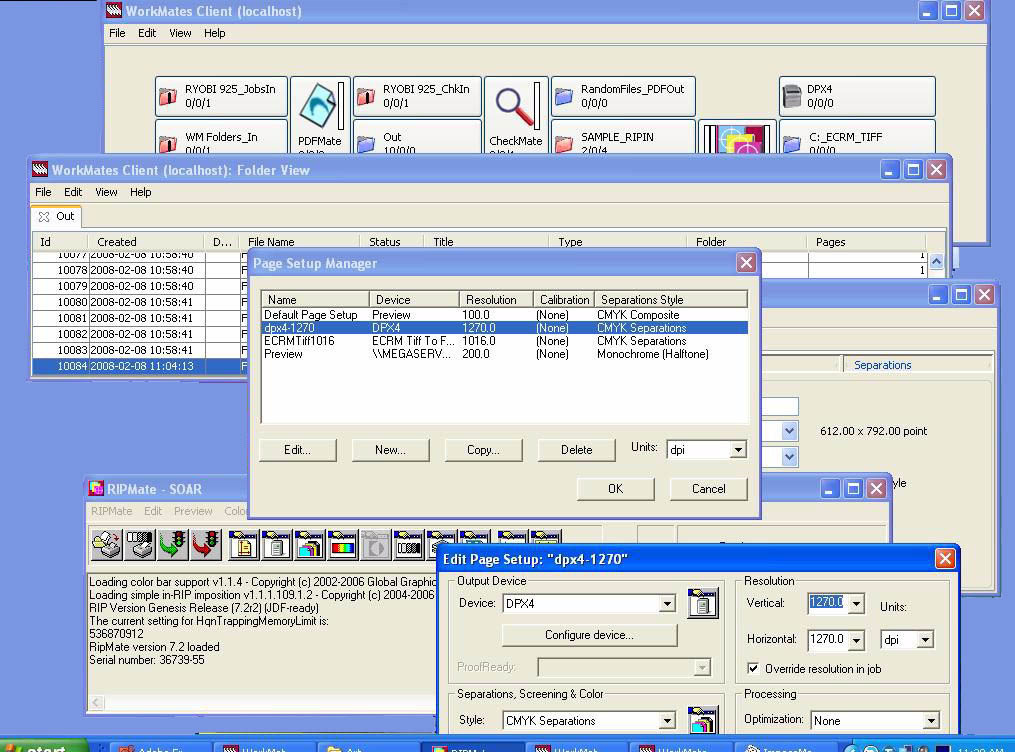The height and width of the screenshot is (752, 1015).
Task: Open the DPX4 printer device icon
Action: (x=792, y=96)
